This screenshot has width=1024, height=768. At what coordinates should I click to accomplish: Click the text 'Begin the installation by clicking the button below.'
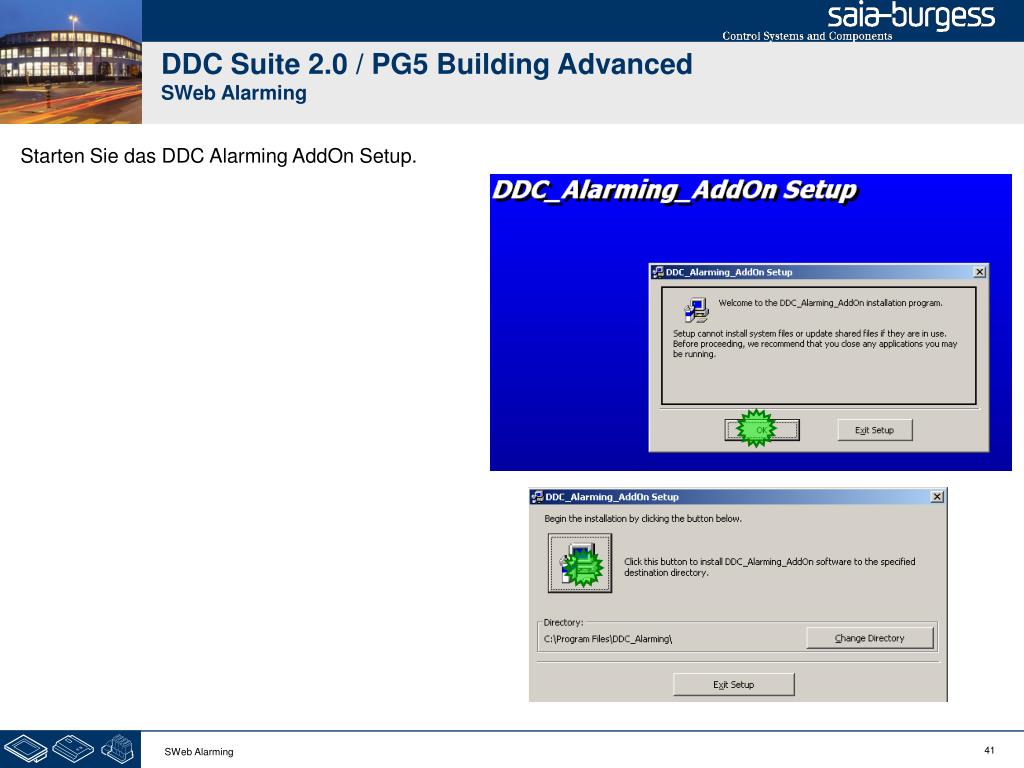click(643, 519)
